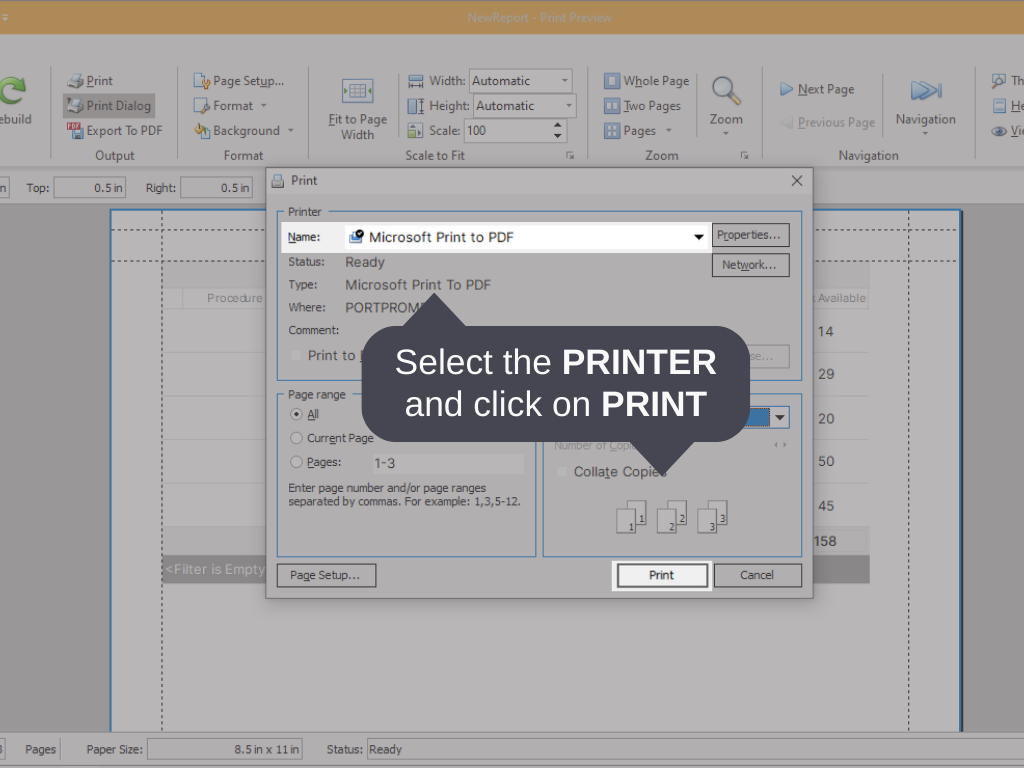Close the Print dialog
The width and height of the screenshot is (1024, 768).
(797, 181)
